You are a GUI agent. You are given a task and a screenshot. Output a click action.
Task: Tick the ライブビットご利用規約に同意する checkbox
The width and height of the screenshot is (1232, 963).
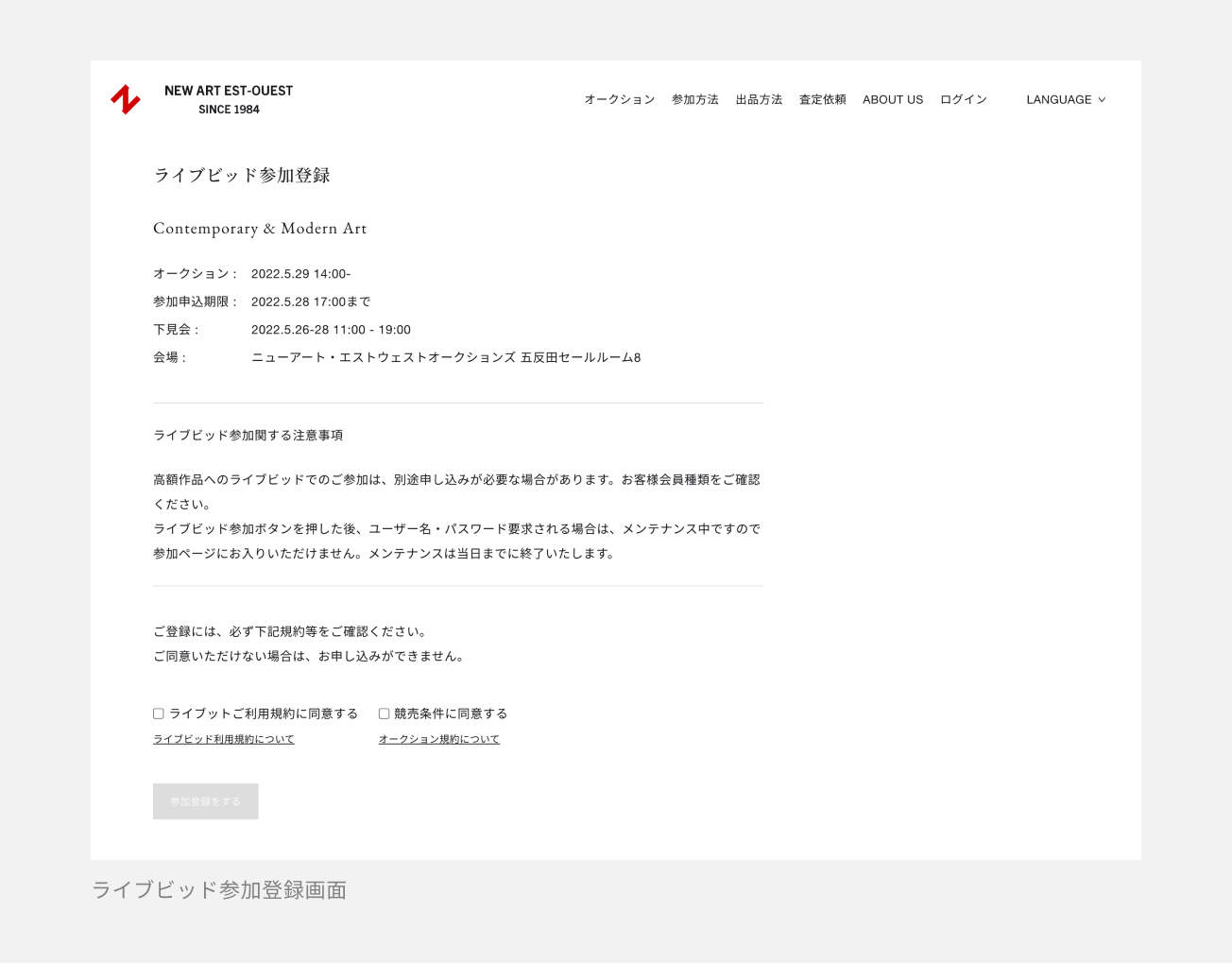point(159,714)
